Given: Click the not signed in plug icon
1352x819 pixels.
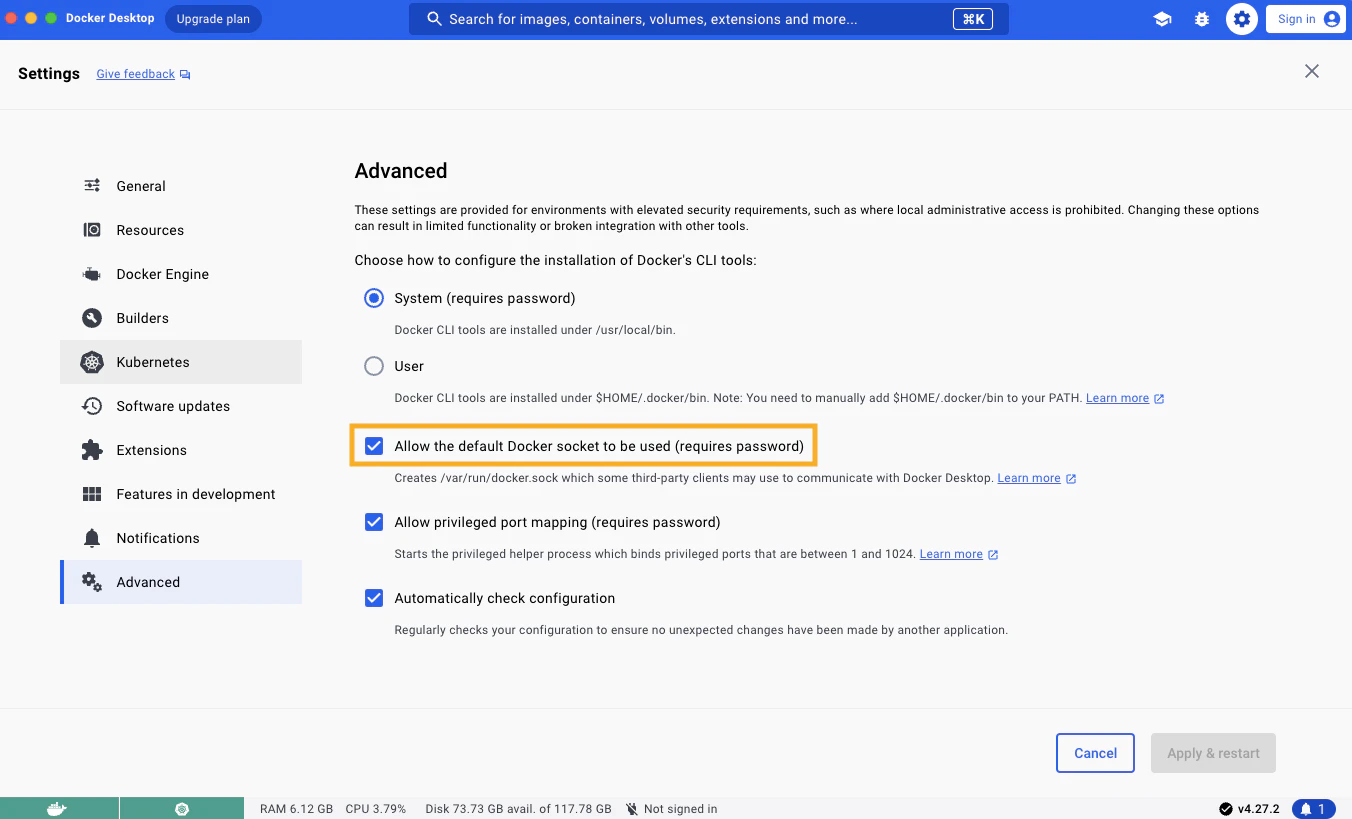Looking at the screenshot, I should [x=632, y=809].
